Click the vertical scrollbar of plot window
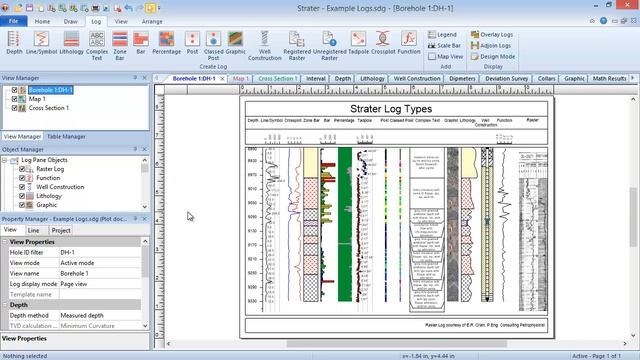 633,218
